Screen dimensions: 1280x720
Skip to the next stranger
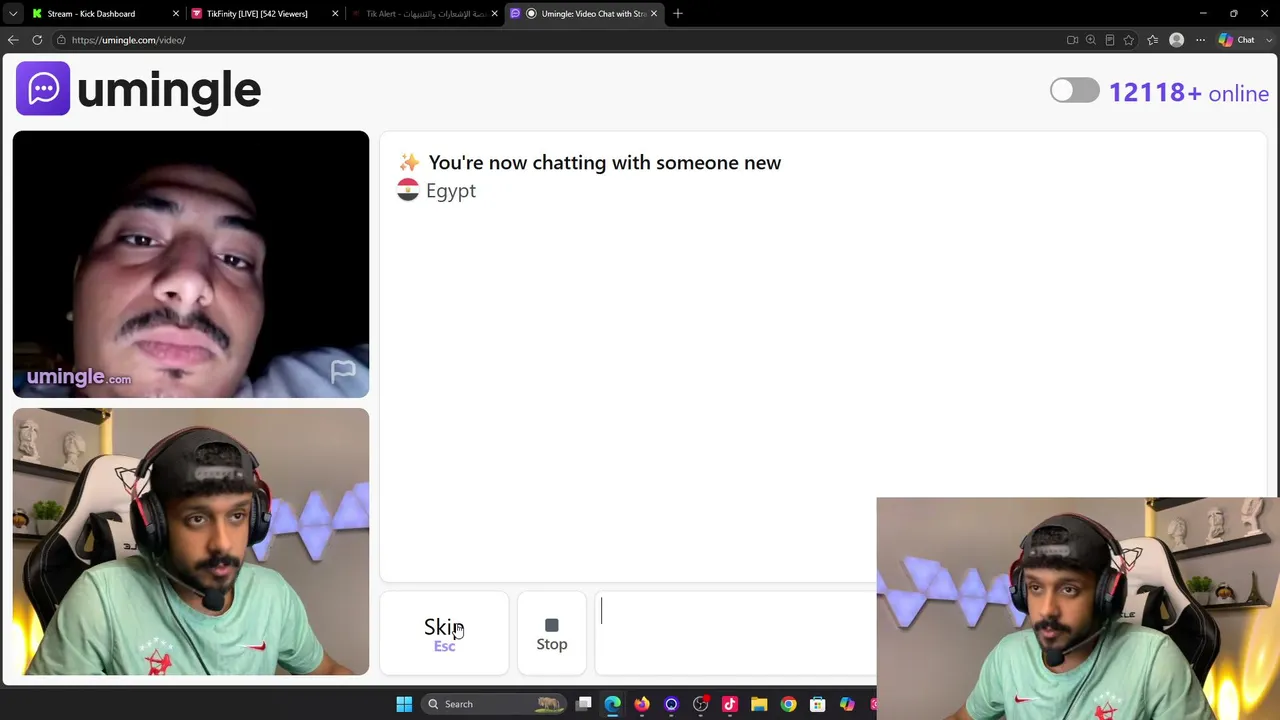coord(444,634)
